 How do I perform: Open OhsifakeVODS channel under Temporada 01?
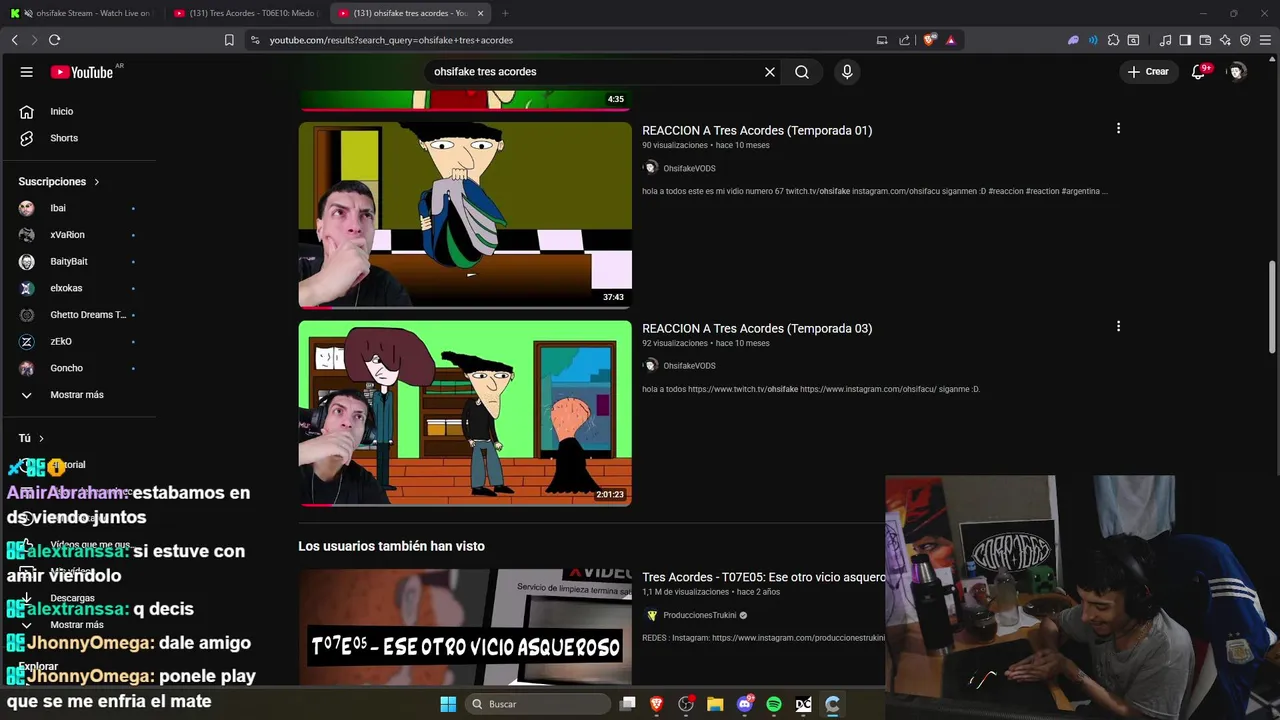tap(689, 168)
